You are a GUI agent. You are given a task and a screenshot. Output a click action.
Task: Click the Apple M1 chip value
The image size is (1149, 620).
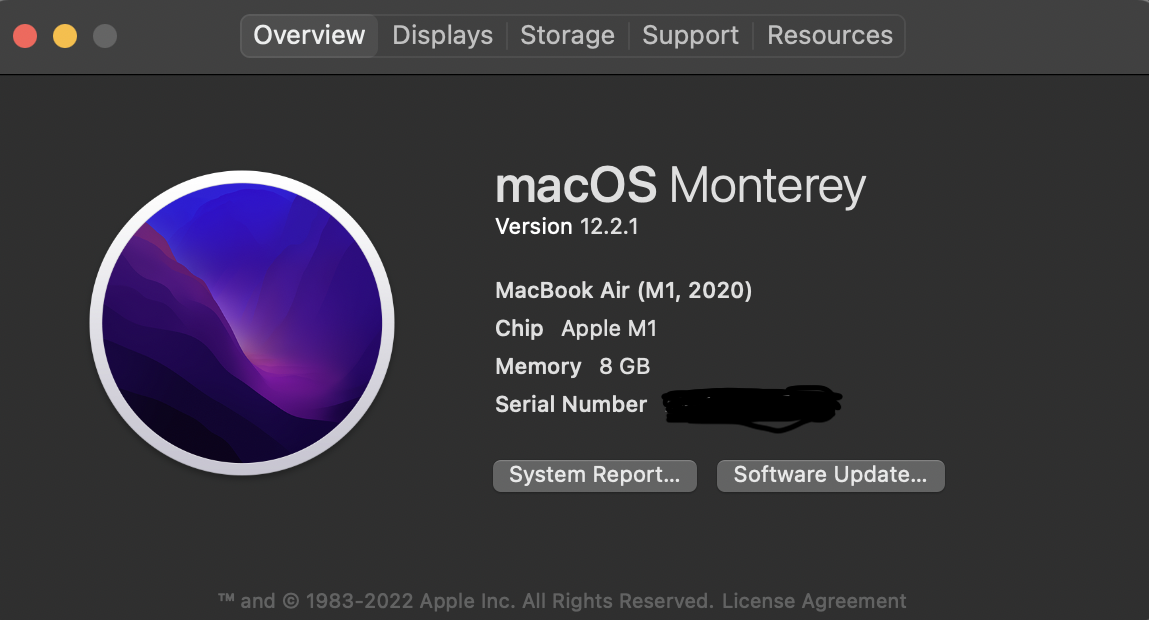[x=609, y=329]
